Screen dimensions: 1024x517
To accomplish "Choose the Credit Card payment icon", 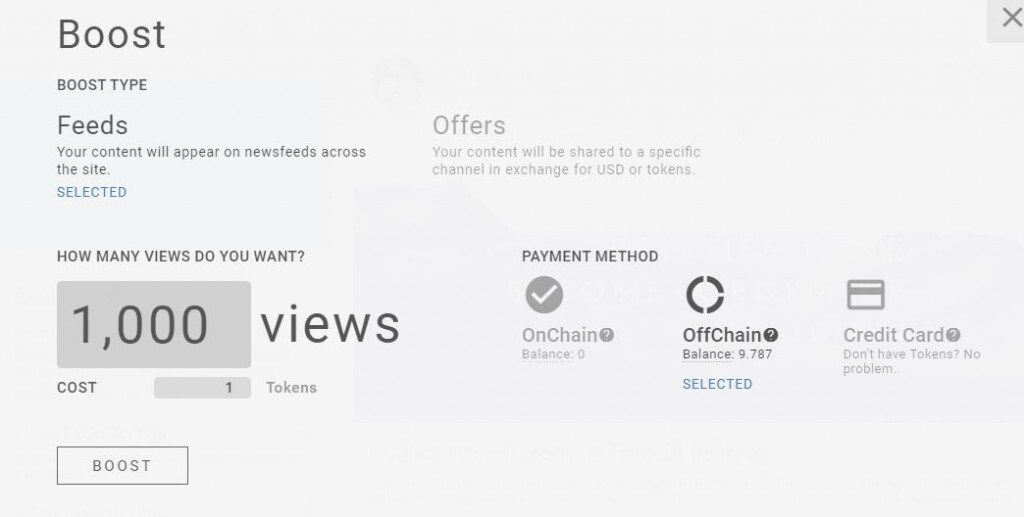I will pos(865,295).
